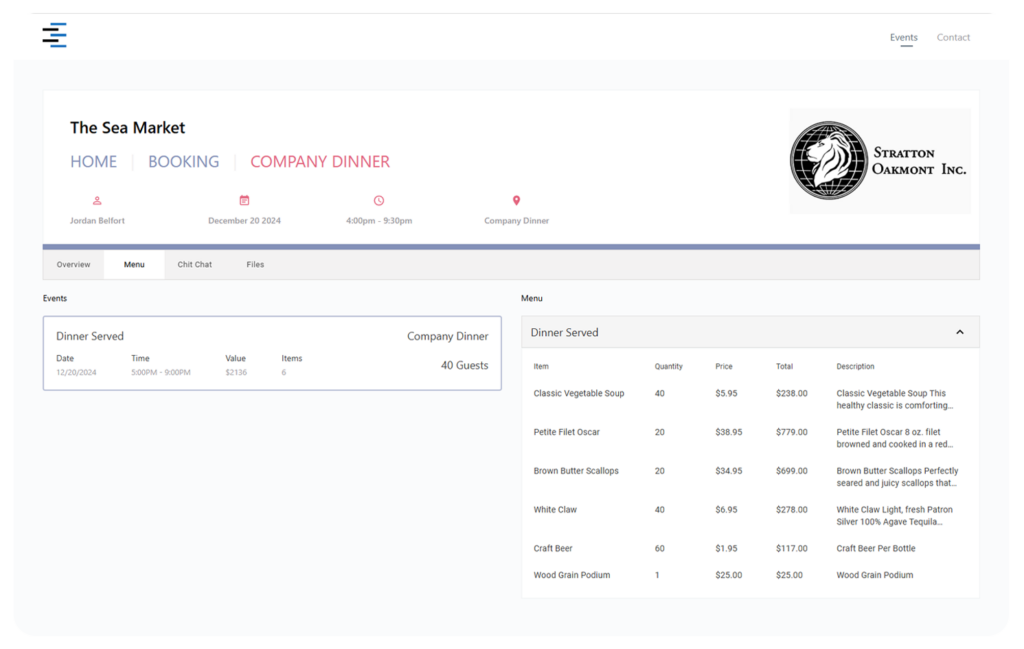This screenshot has height=649, width=1024.
Task: Click the $6.95 White Claw price
Action: point(726,509)
